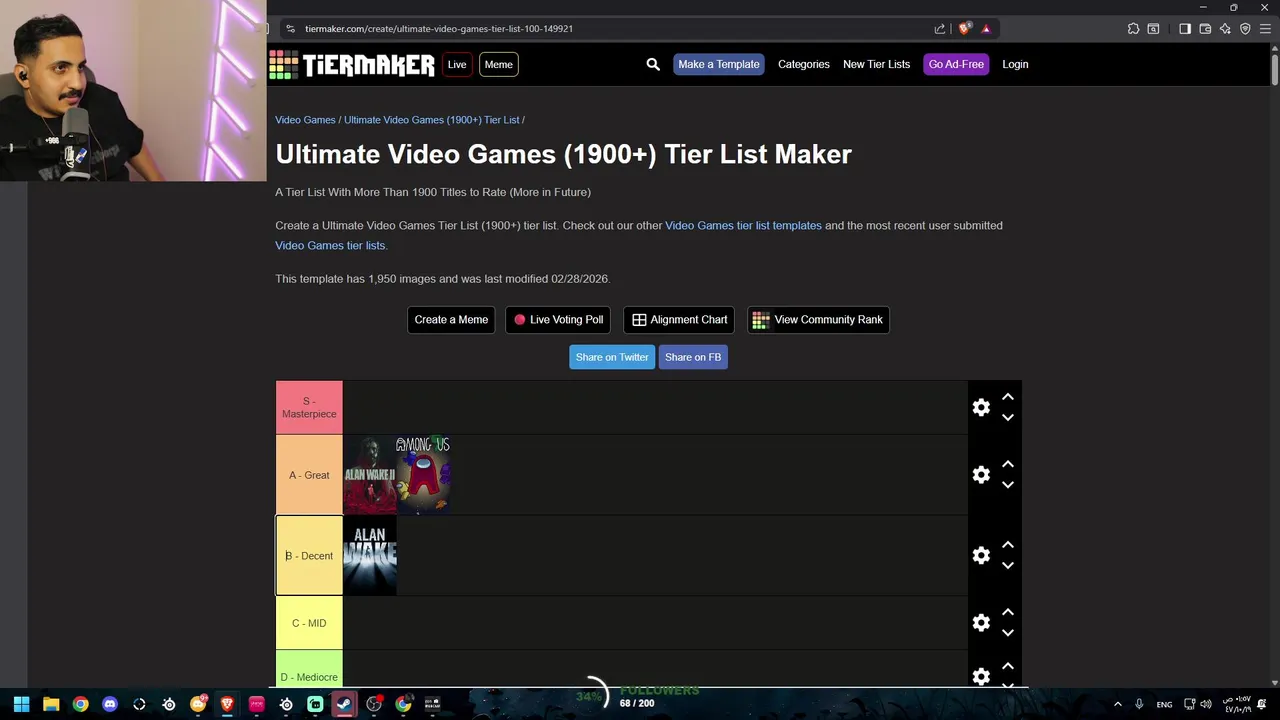View site information icon left of URL
This screenshot has height=720, width=1280.
pyautogui.click(x=290, y=29)
